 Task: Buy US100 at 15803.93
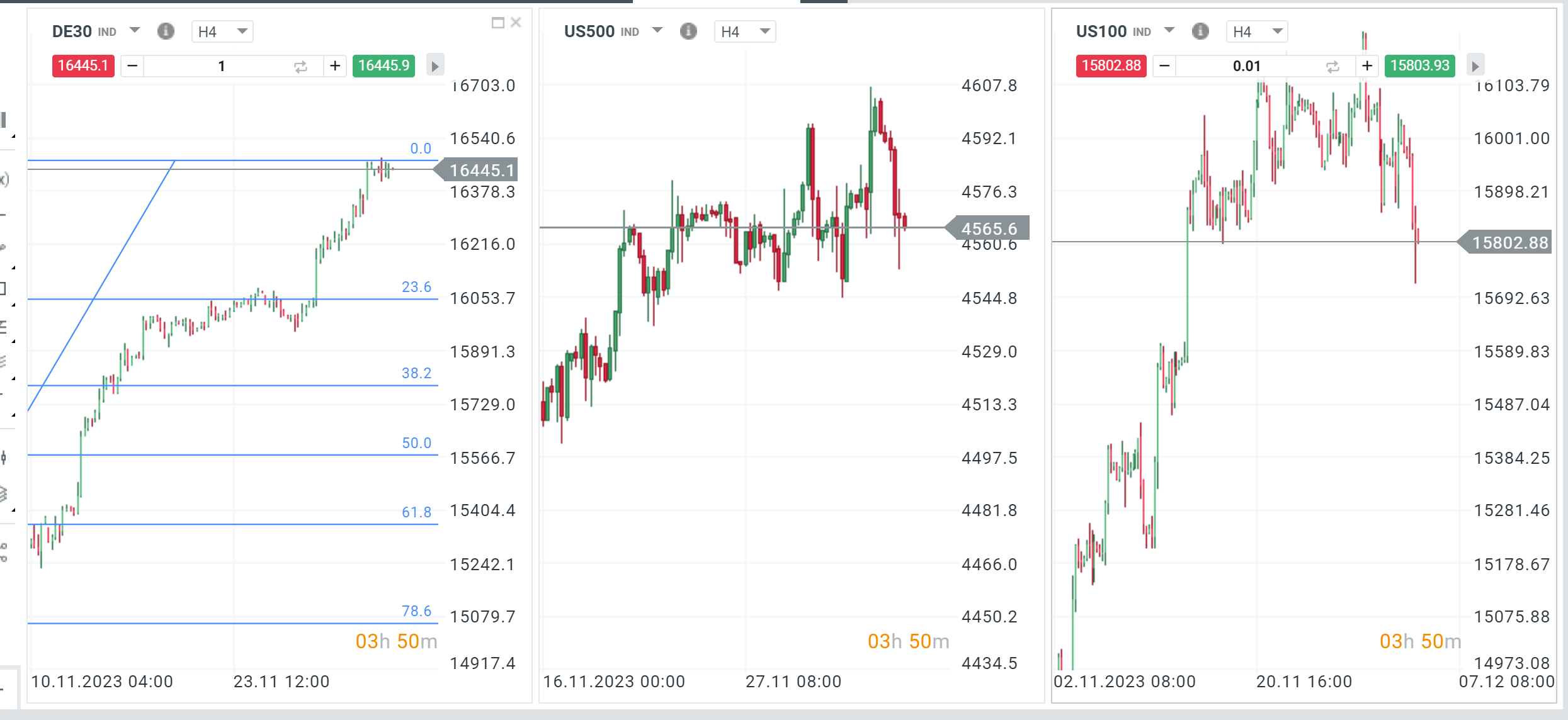pos(1419,65)
